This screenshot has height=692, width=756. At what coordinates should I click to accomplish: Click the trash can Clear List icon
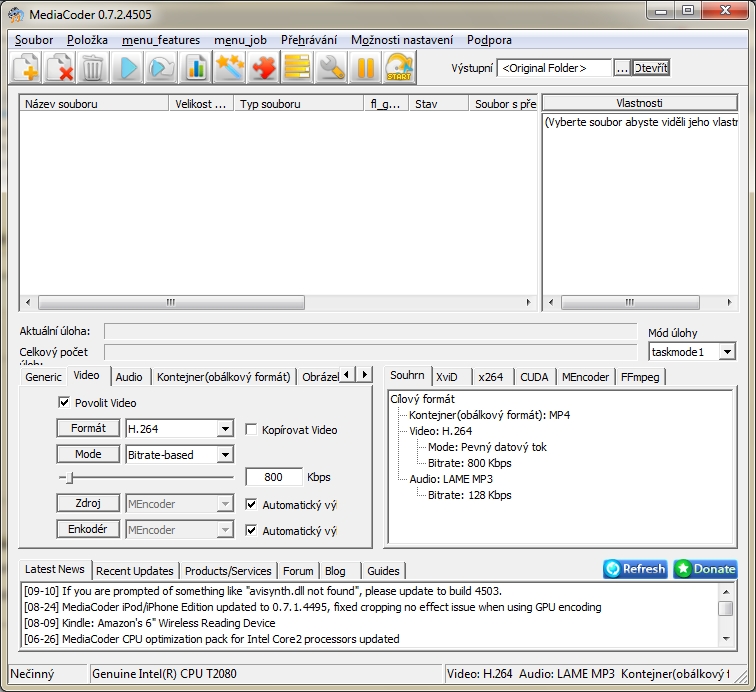click(93, 68)
